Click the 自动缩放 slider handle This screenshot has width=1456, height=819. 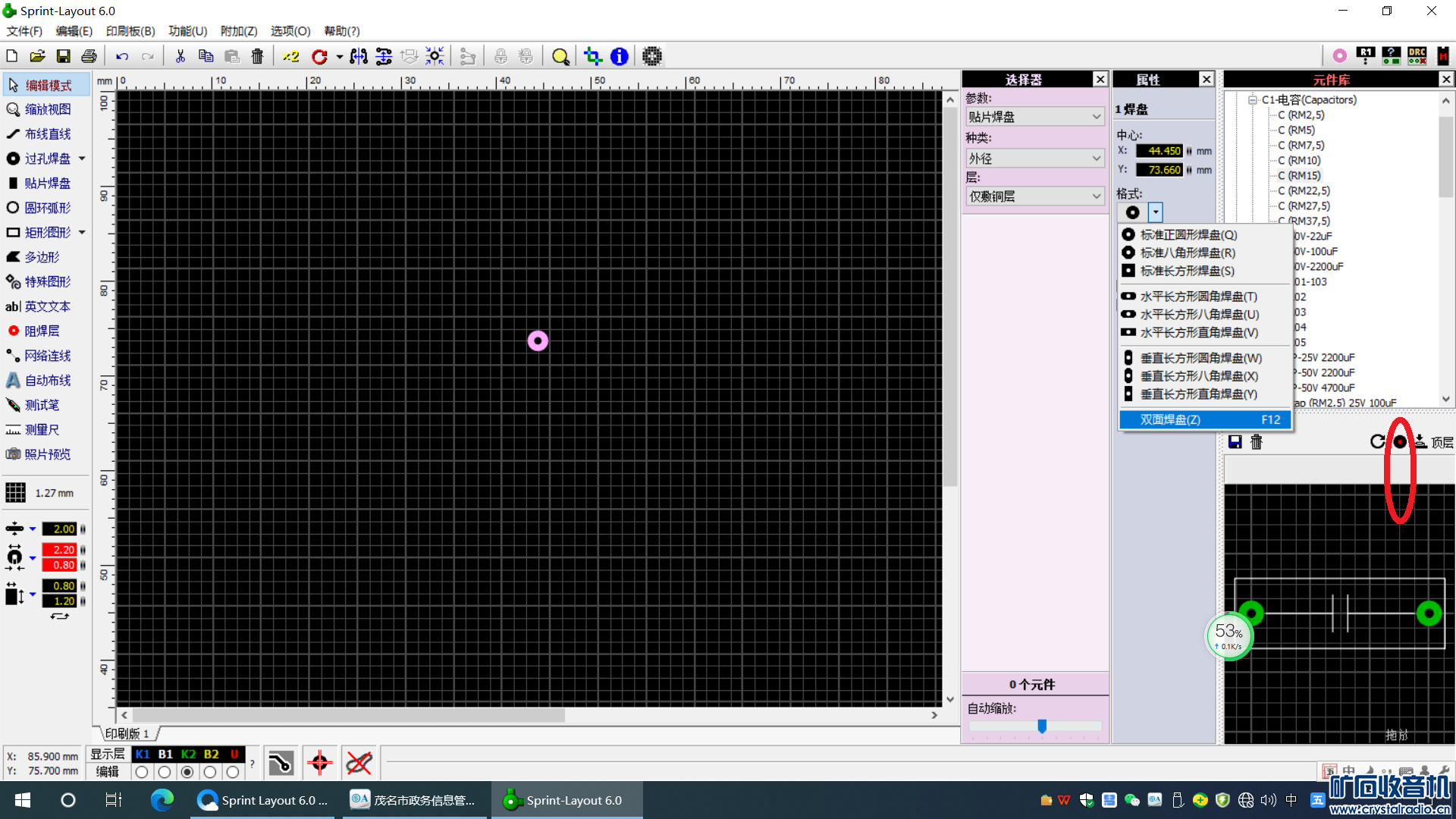pos(1042,726)
